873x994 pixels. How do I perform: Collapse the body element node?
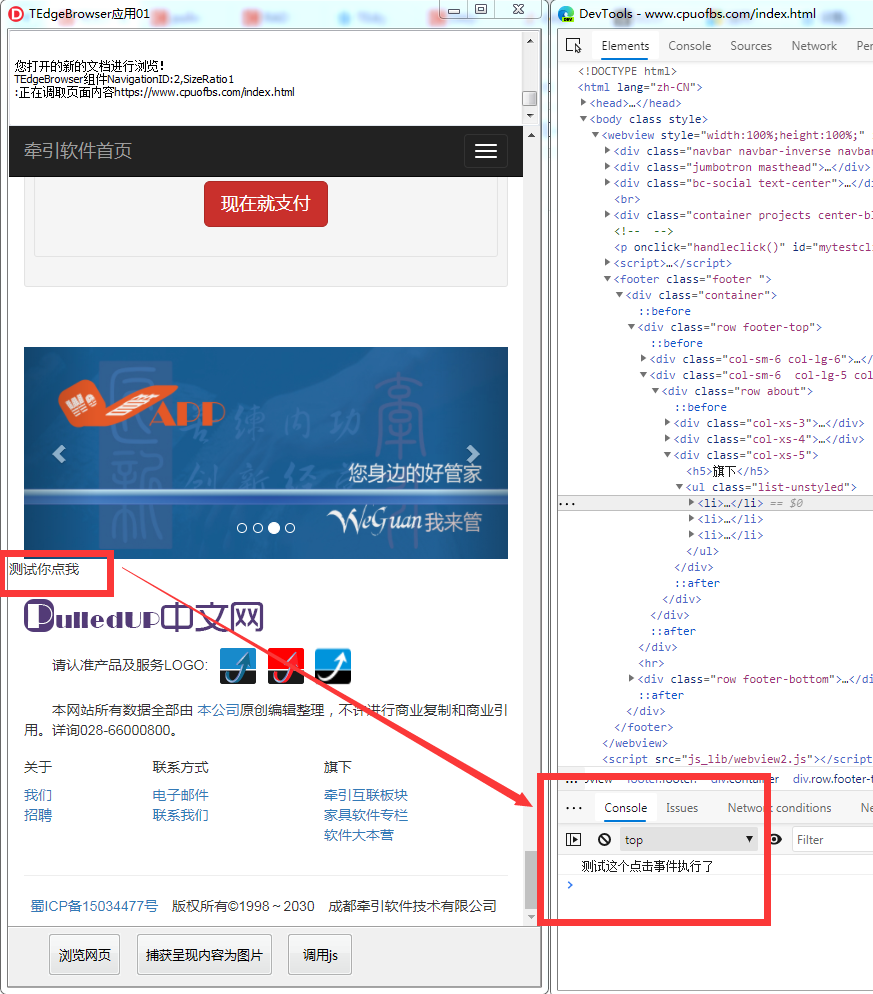pos(583,119)
